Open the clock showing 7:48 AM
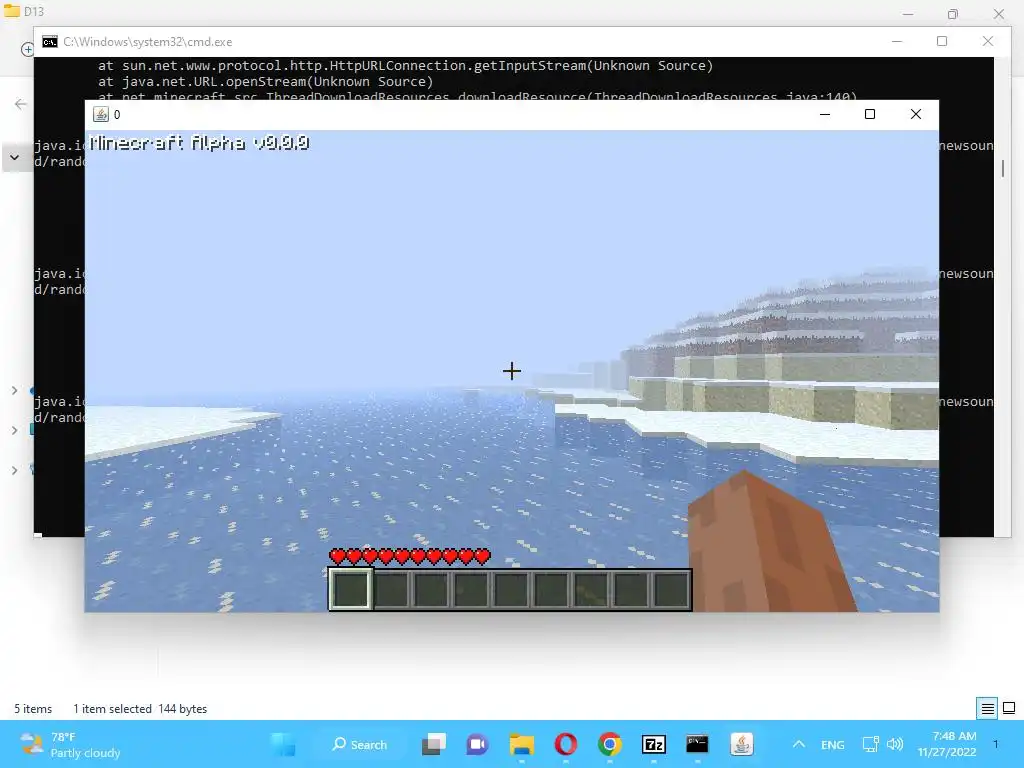This screenshot has height=768, width=1024. (947, 744)
